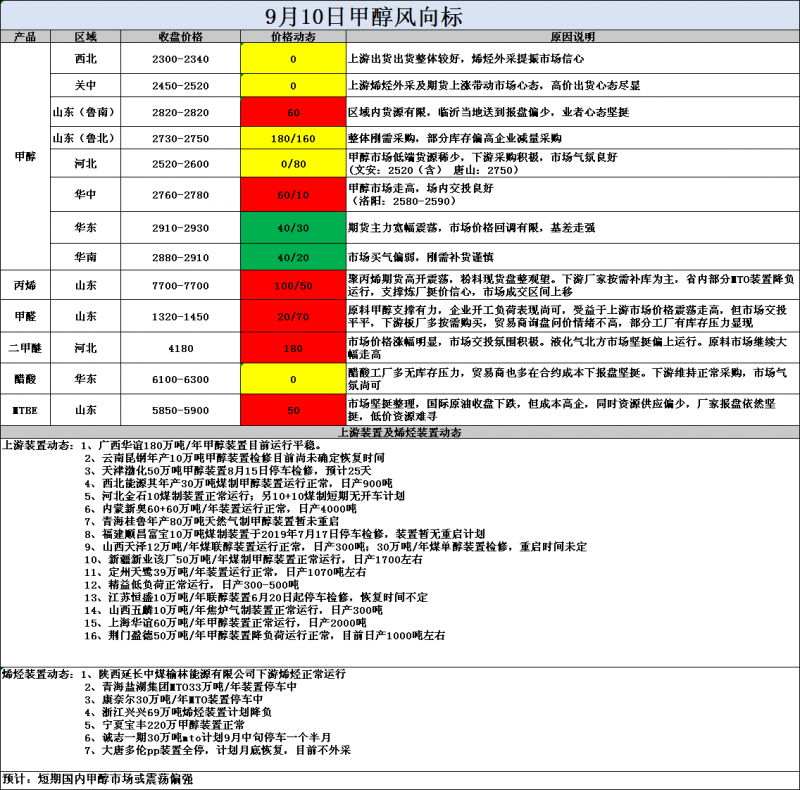Click the red '60' price change cell
The image size is (800, 790).
point(293,112)
